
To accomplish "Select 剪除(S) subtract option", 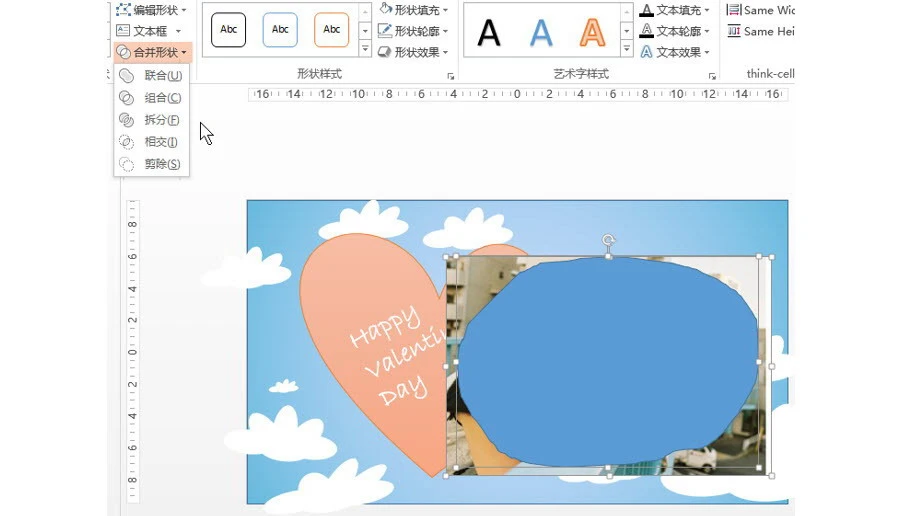I will coord(152,164).
